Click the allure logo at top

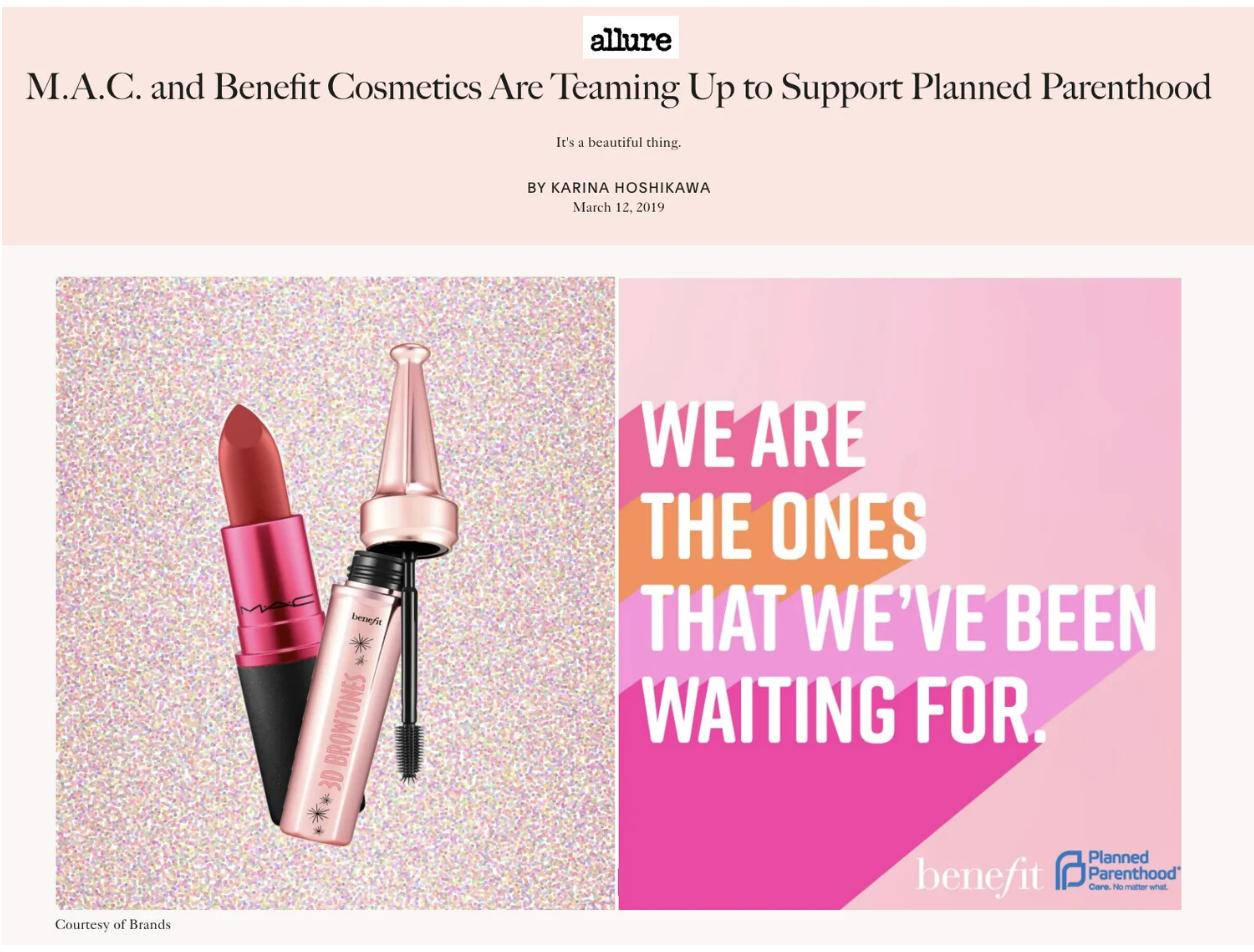click(x=630, y=38)
